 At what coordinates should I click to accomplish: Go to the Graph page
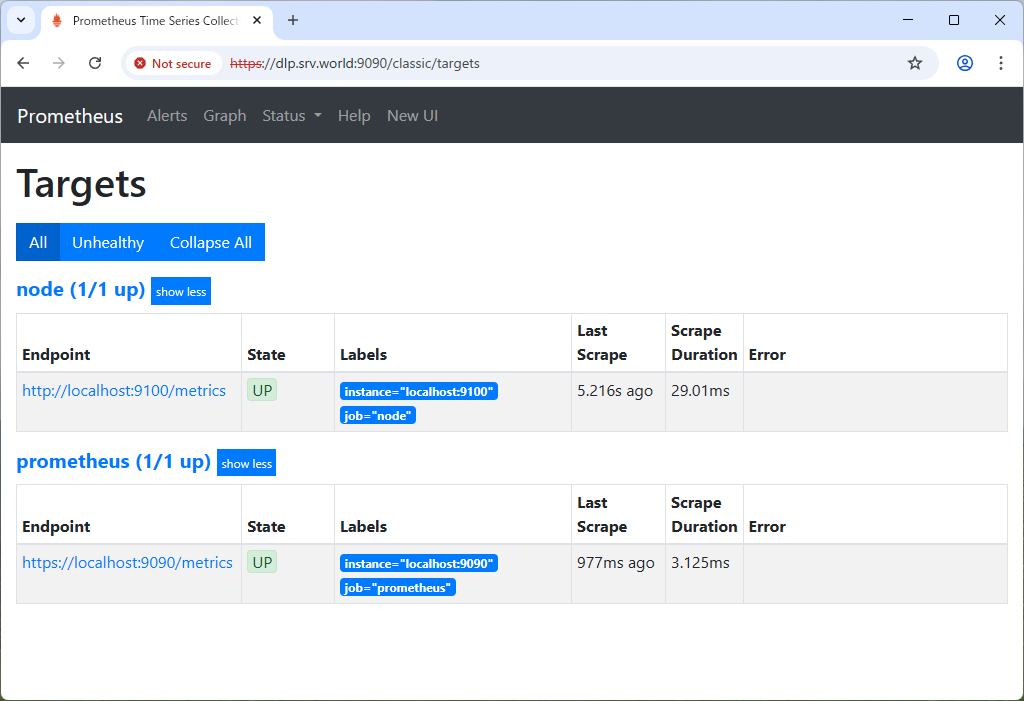click(x=224, y=116)
